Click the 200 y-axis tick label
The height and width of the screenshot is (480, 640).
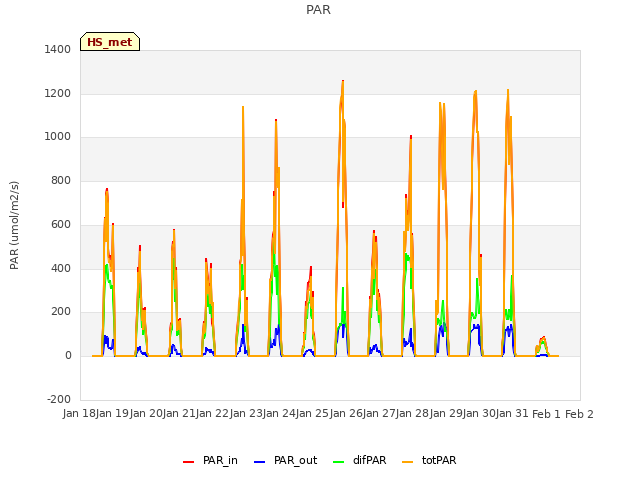[61, 312]
